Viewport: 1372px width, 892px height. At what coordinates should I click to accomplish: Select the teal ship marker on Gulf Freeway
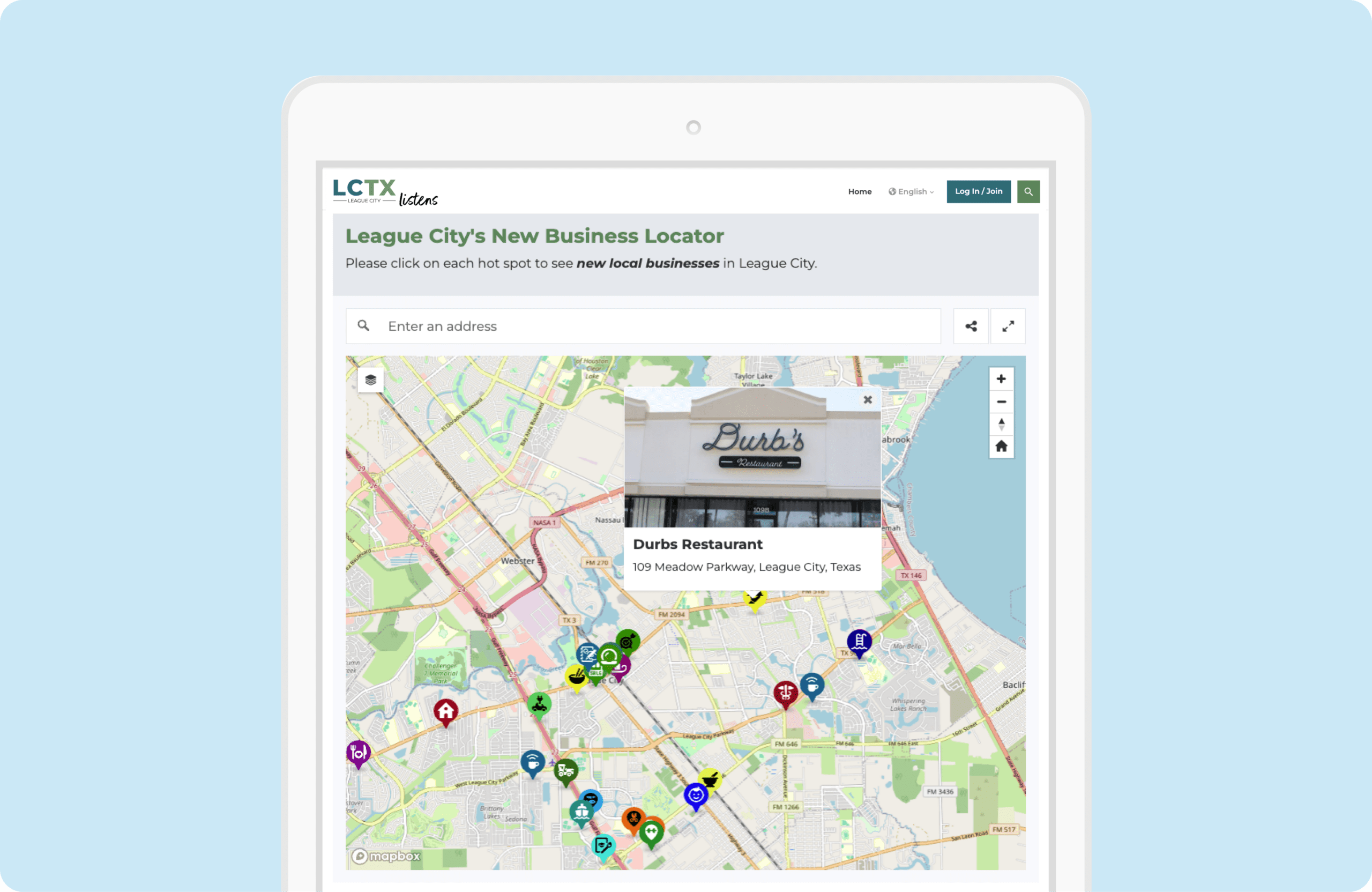coord(582,810)
